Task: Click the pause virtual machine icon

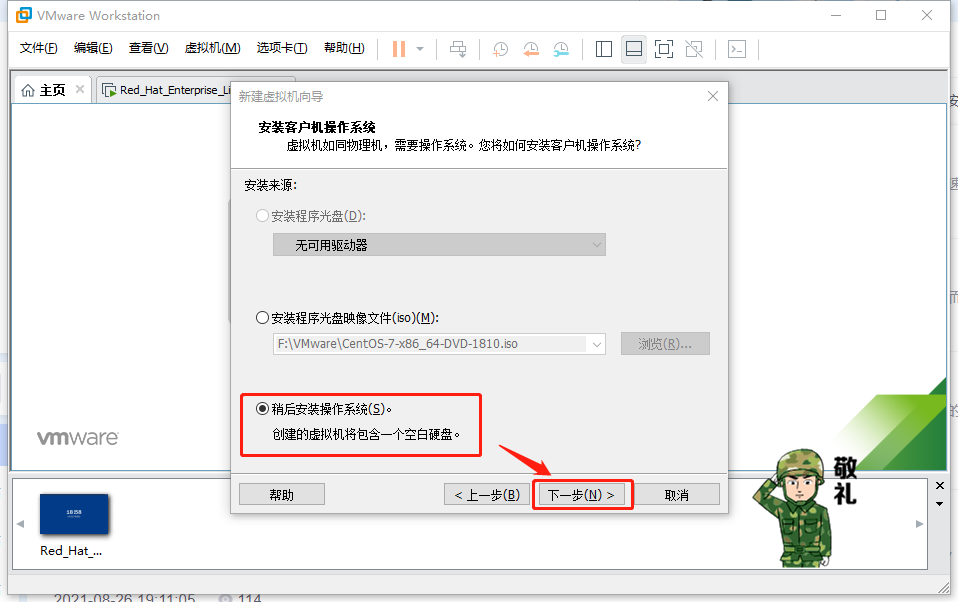Action: click(x=399, y=49)
